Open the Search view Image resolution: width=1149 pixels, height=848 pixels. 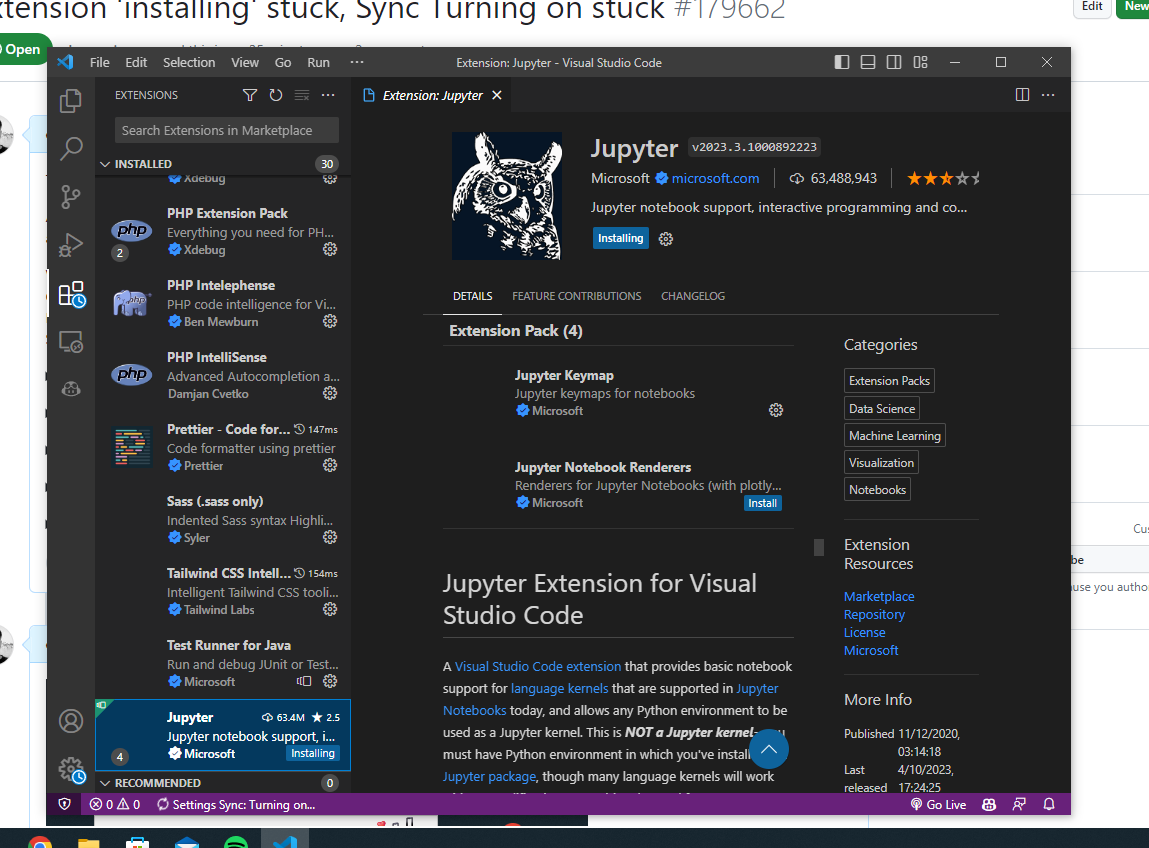(71, 148)
